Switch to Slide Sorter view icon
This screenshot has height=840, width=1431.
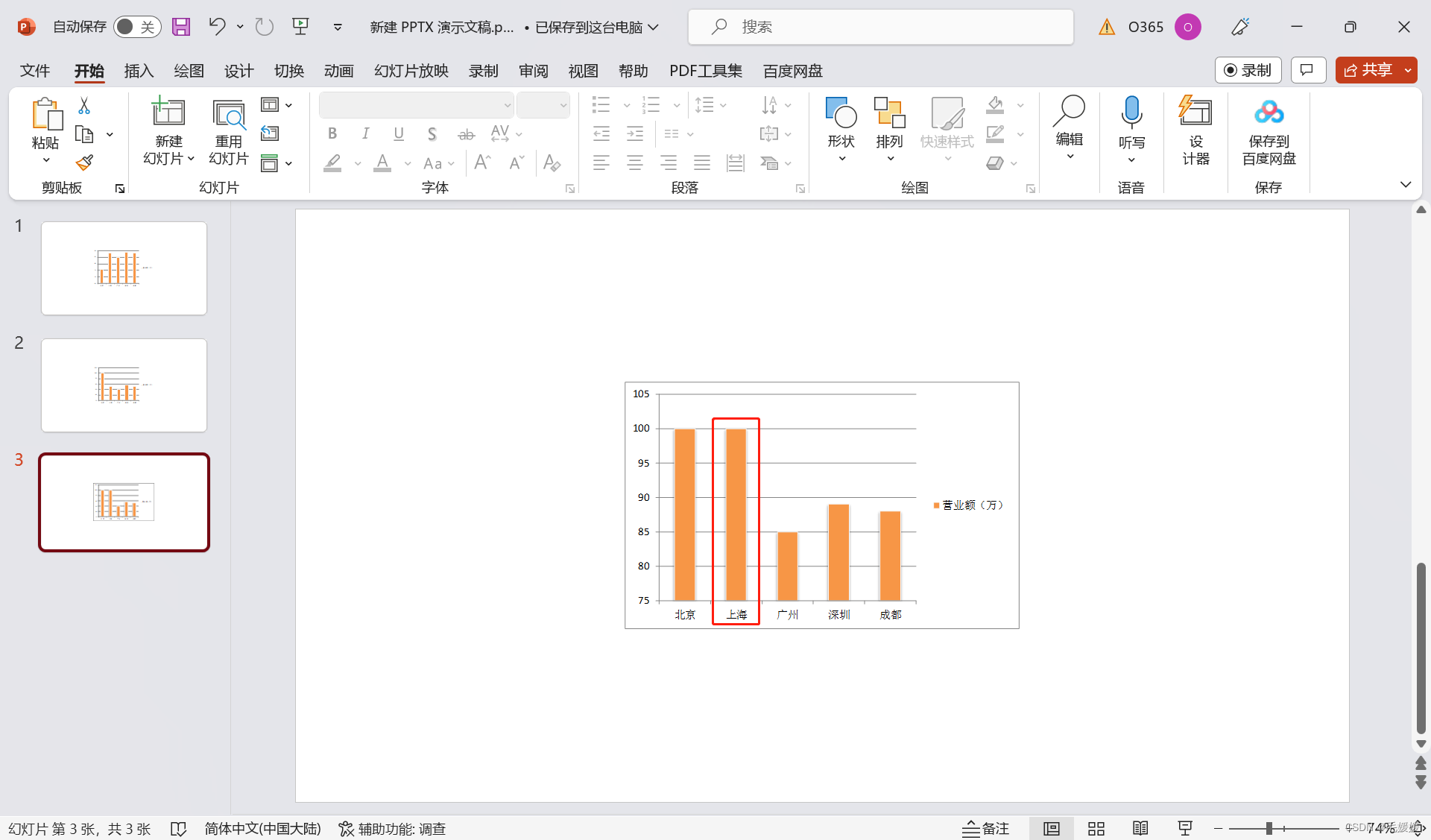click(1096, 829)
